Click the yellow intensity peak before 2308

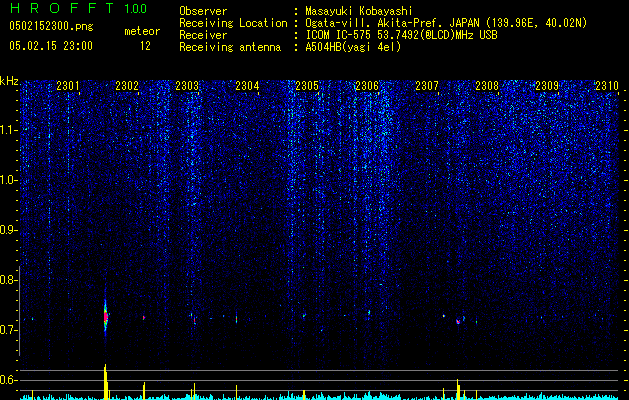click(x=458, y=389)
